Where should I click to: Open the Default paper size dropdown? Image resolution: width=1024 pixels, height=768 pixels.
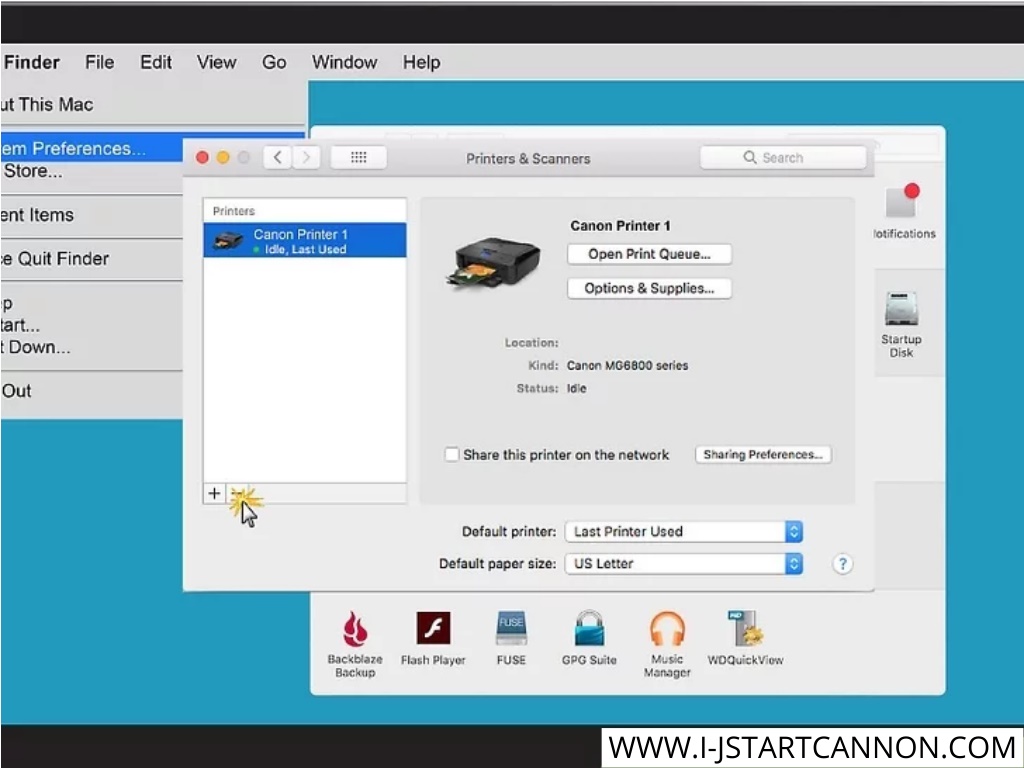pos(684,564)
